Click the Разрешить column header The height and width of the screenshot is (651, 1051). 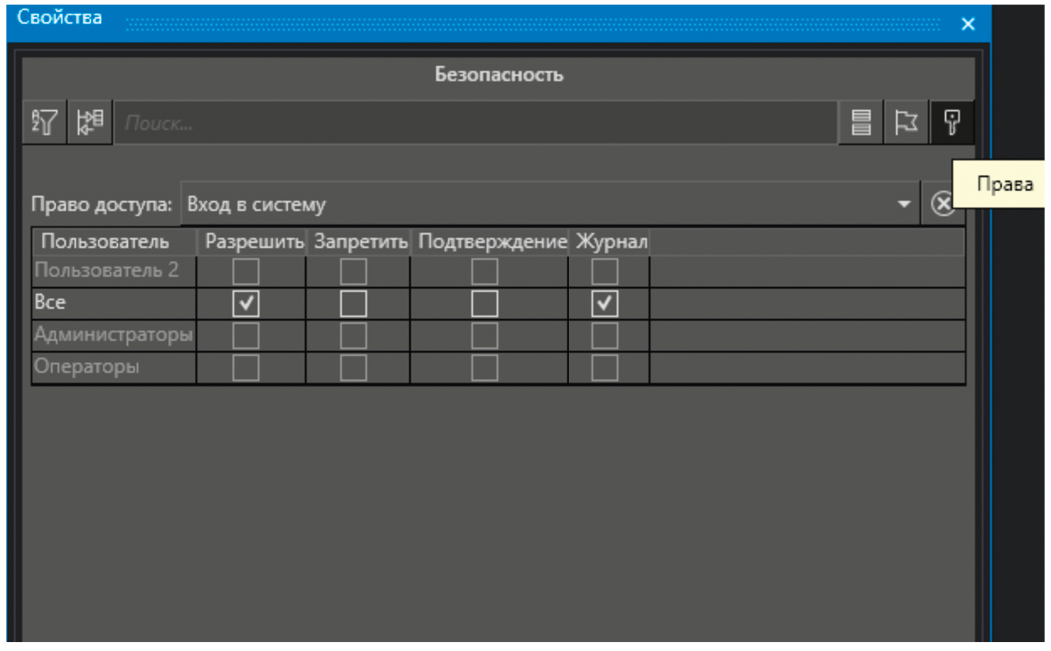click(254, 242)
